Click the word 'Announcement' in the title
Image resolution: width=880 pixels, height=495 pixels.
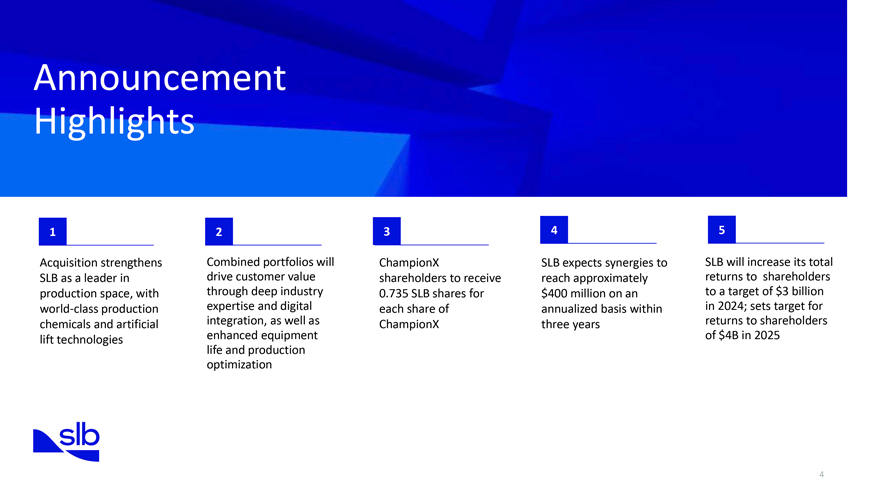159,77
